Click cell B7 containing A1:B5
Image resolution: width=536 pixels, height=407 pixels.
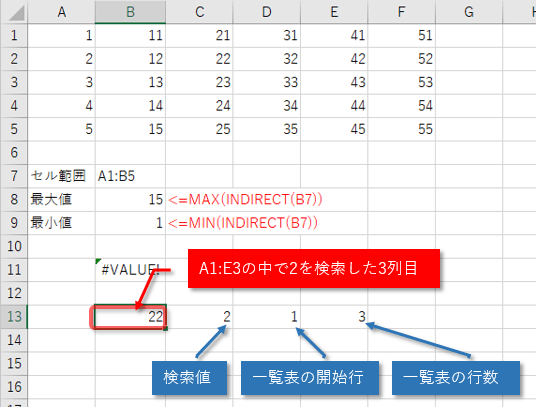[130, 176]
